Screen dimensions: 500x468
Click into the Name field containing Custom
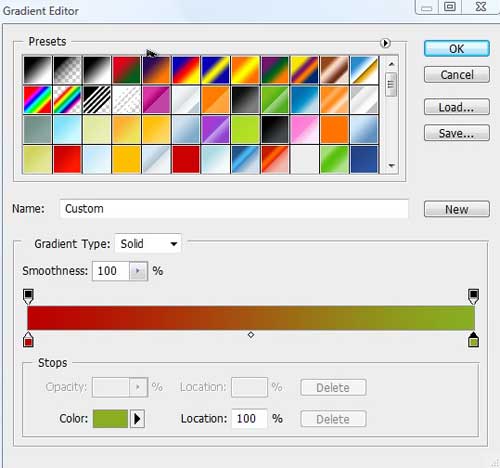point(234,209)
